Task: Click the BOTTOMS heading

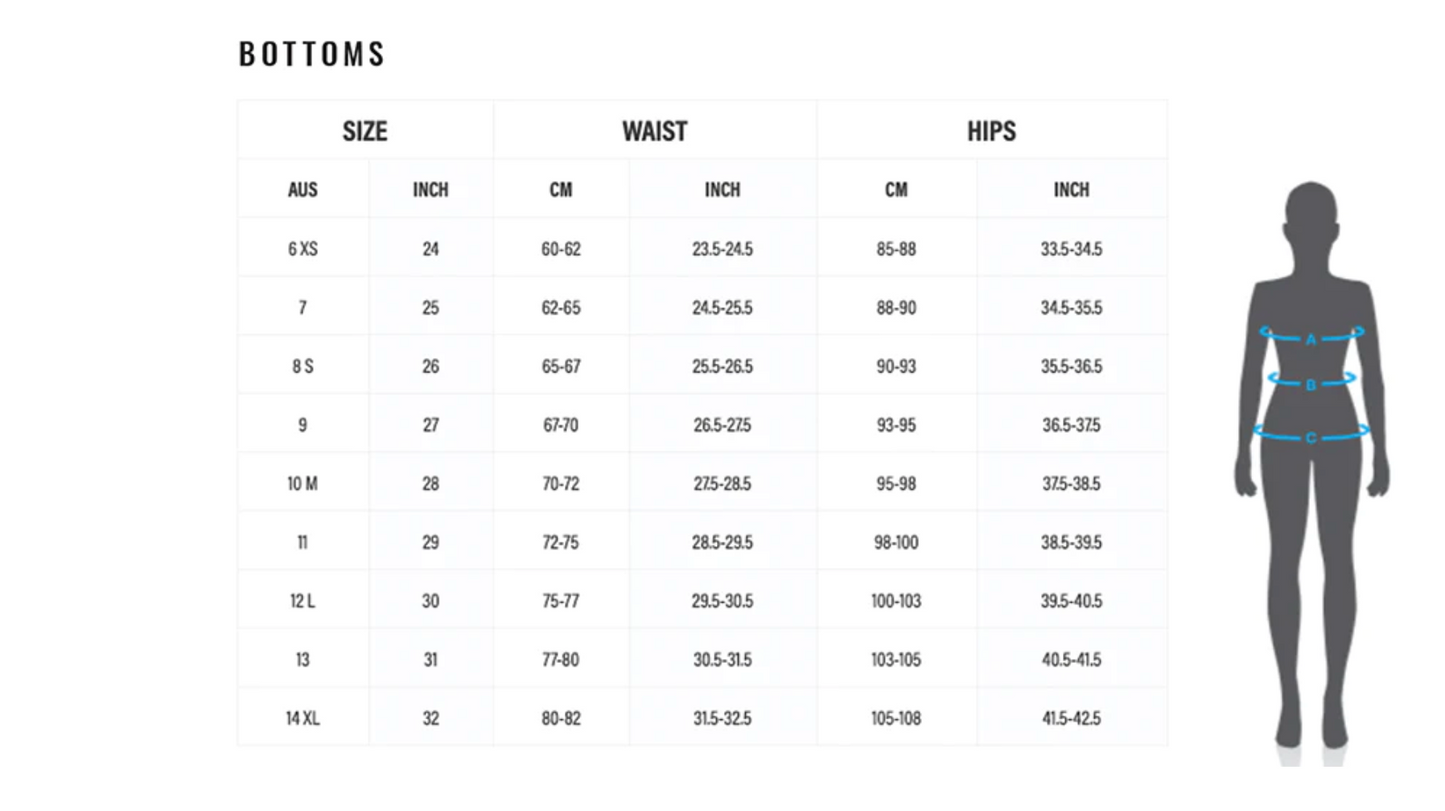Action: click(x=312, y=54)
